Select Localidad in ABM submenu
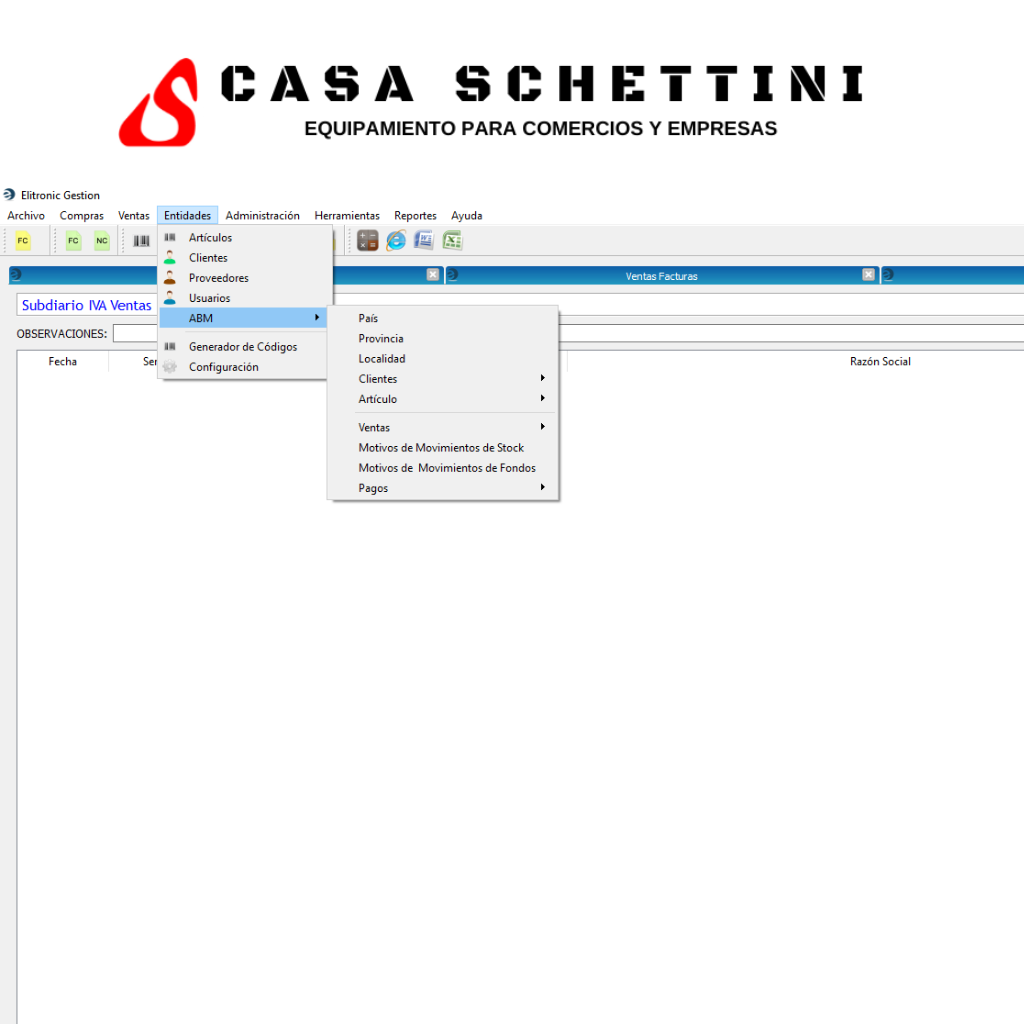1024x1024 pixels. 443,359
